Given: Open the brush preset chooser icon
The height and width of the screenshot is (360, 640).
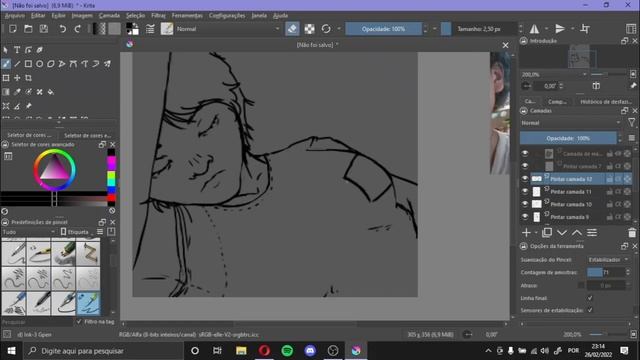Looking at the screenshot, I should point(167,29).
